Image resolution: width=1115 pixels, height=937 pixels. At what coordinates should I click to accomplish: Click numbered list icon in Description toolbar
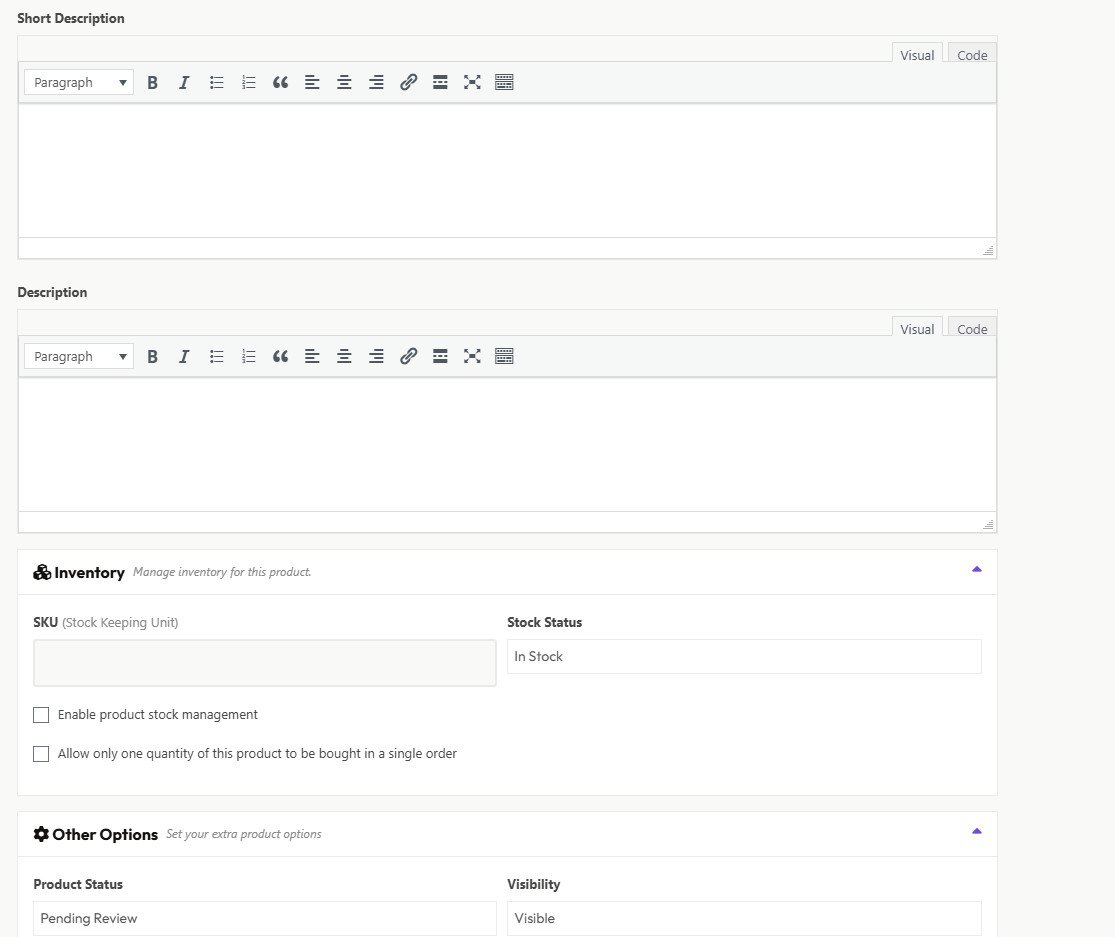(248, 357)
